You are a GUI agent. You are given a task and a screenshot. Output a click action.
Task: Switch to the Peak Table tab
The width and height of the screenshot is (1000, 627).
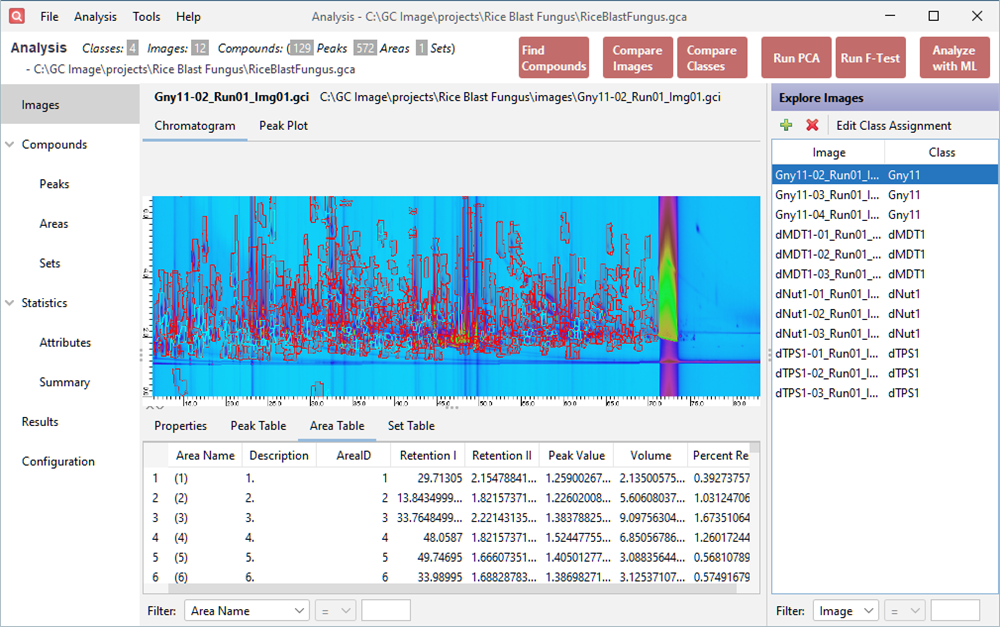(258, 426)
